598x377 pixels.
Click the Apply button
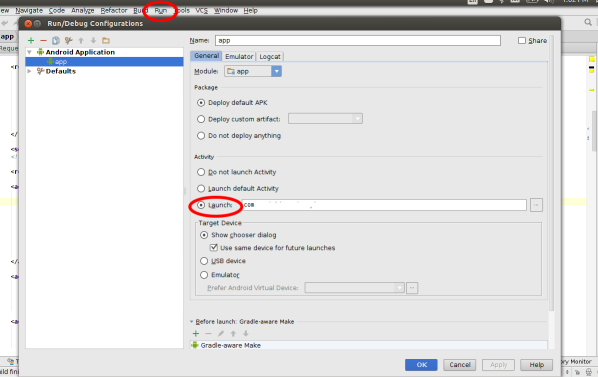pos(498,365)
